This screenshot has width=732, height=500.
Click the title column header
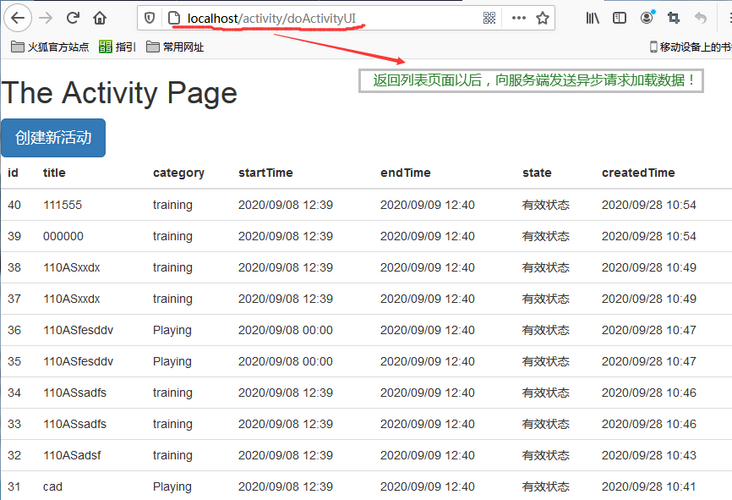pyautogui.click(x=54, y=173)
